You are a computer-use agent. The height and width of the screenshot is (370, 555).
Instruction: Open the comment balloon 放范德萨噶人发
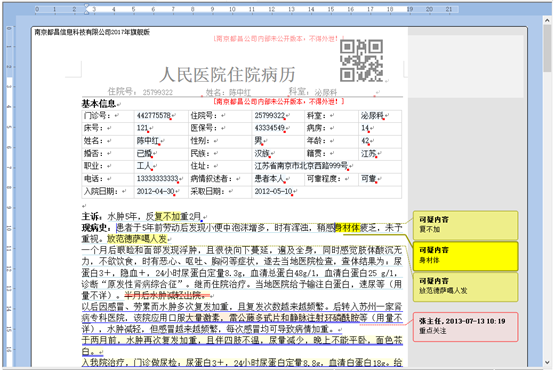(x=465, y=286)
